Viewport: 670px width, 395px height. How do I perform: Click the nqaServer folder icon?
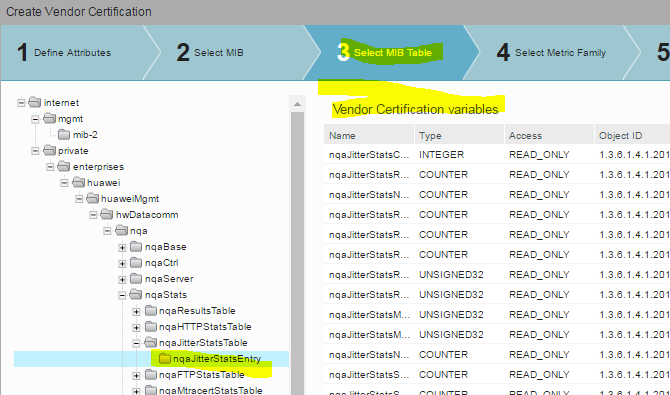pyautogui.click(x=136, y=279)
